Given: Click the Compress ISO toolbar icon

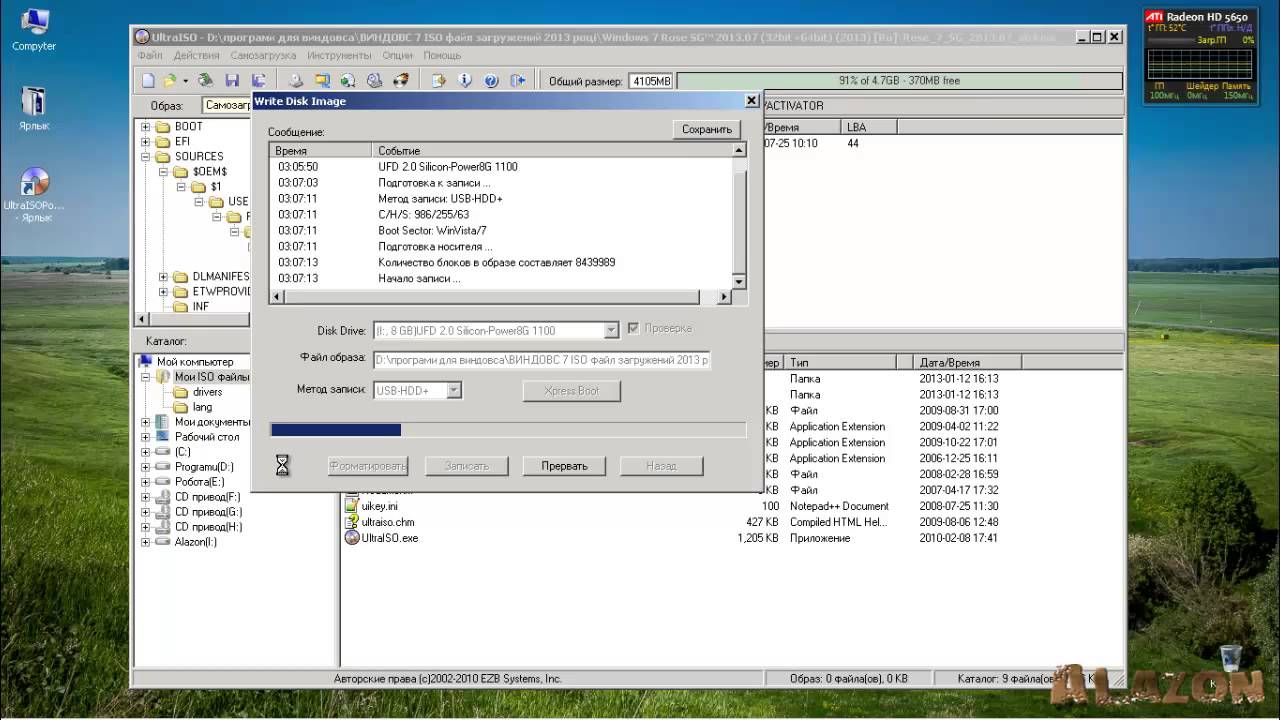Looking at the screenshot, I should pos(348,80).
